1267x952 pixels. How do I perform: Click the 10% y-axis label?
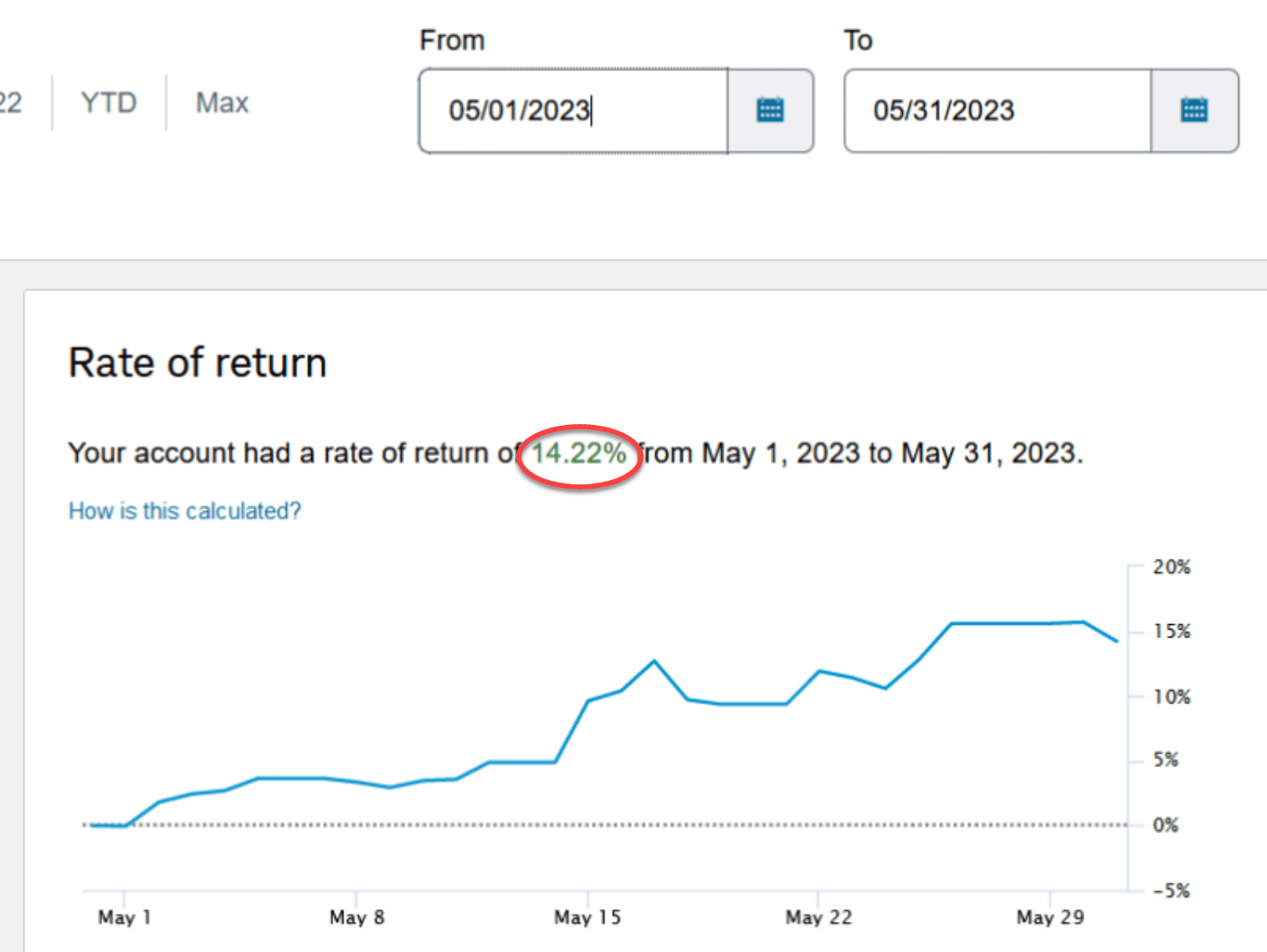coord(1171,697)
